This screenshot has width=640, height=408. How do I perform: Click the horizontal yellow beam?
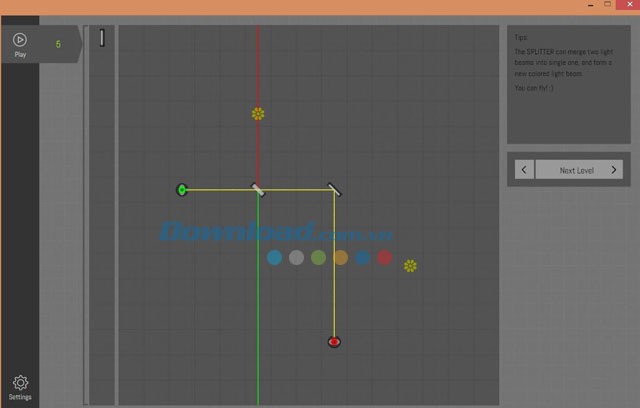[220, 190]
